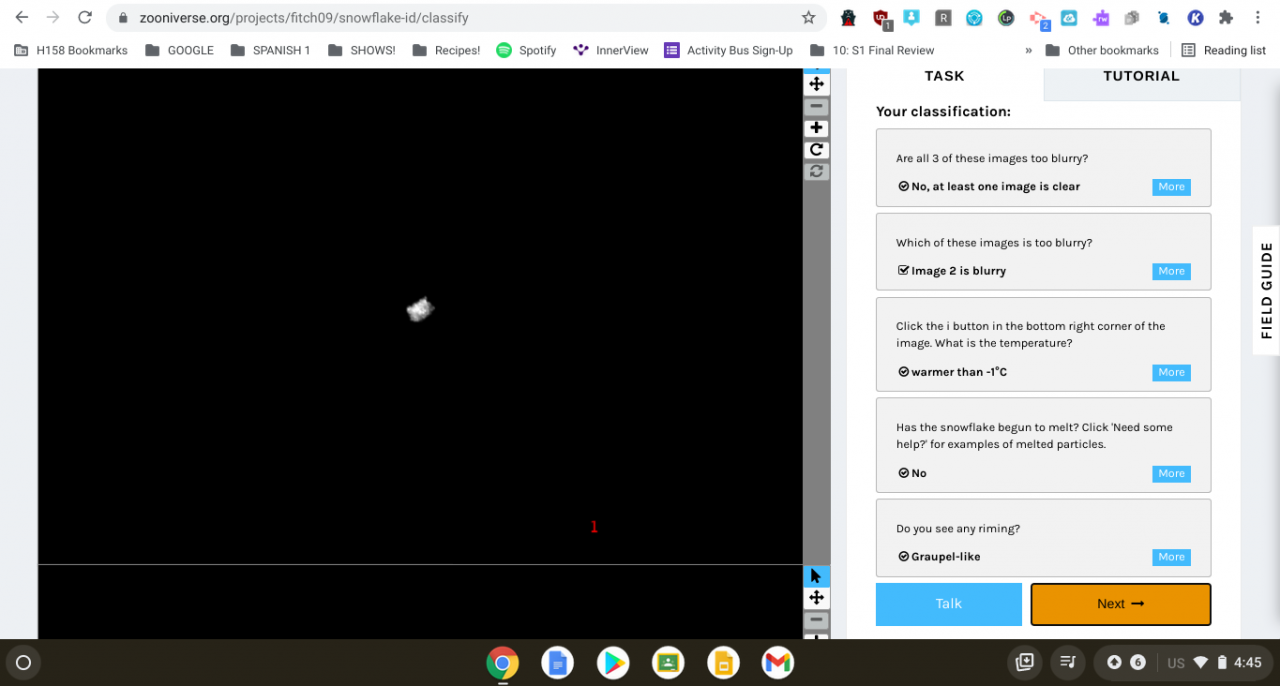Open the Other bookmarks folder

point(1102,50)
